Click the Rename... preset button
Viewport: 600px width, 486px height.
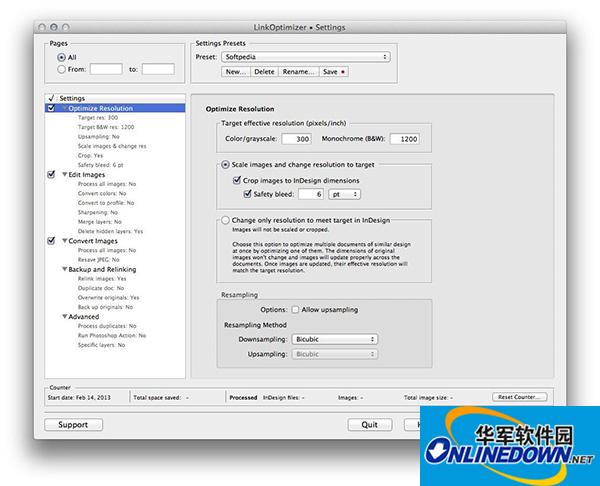(298, 72)
